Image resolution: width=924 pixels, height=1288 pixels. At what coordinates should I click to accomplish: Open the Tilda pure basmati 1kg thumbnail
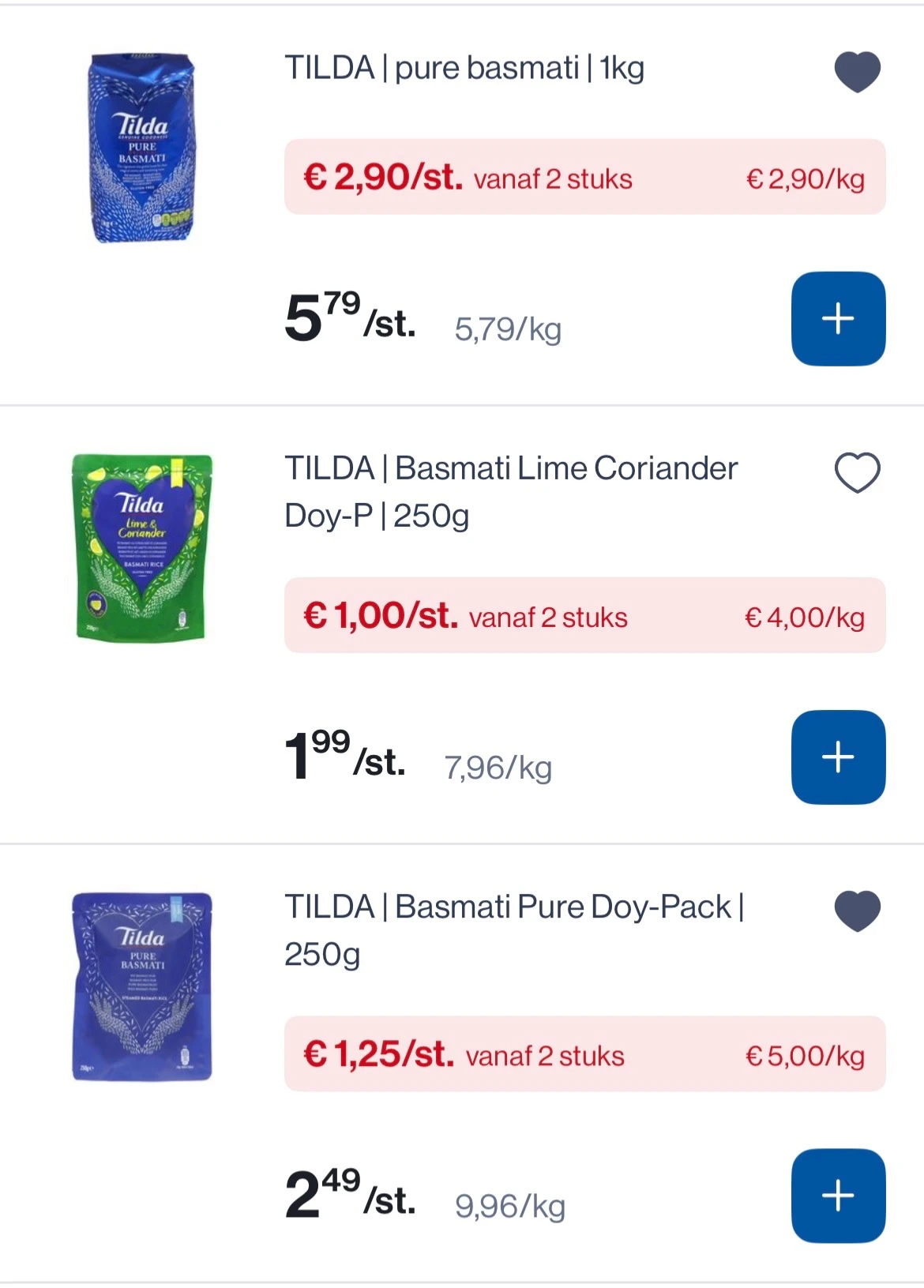click(x=142, y=148)
